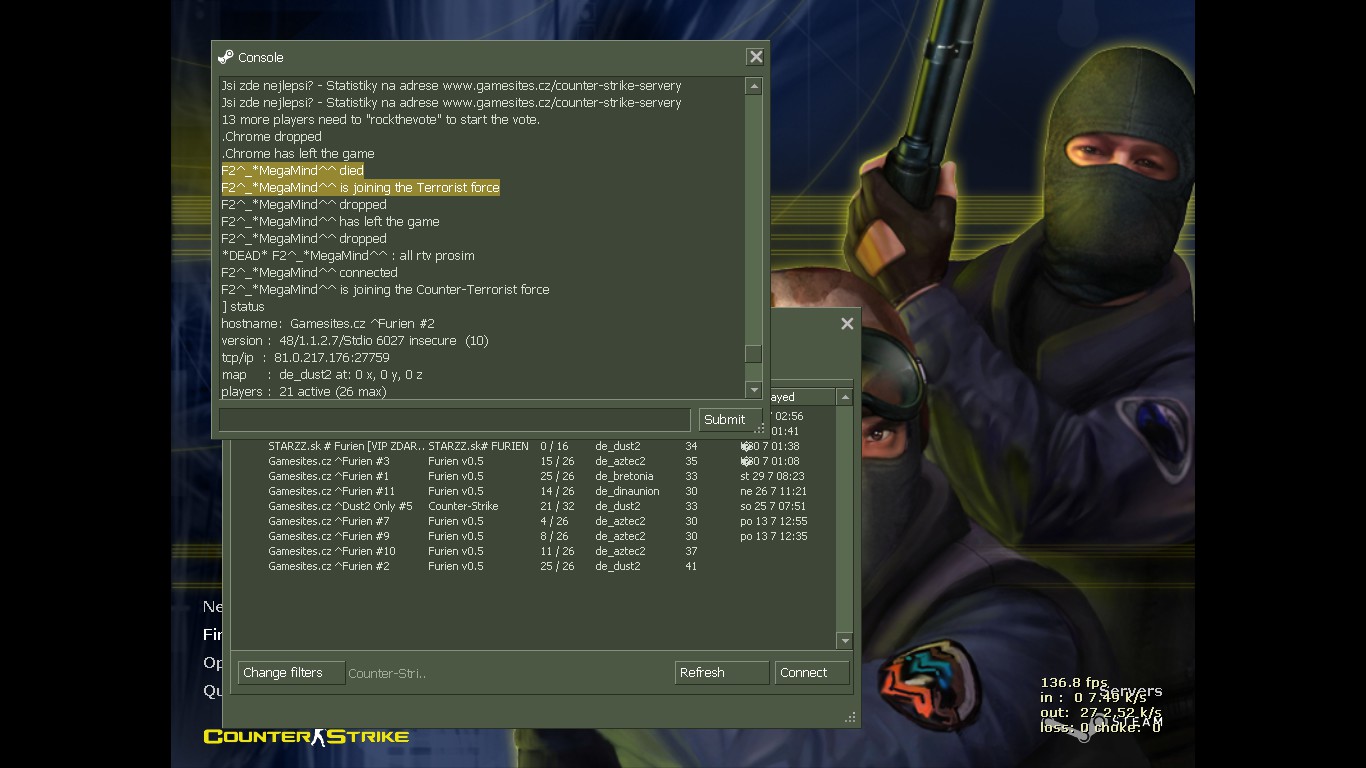Click the Console window resize grip

[x=759, y=429]
